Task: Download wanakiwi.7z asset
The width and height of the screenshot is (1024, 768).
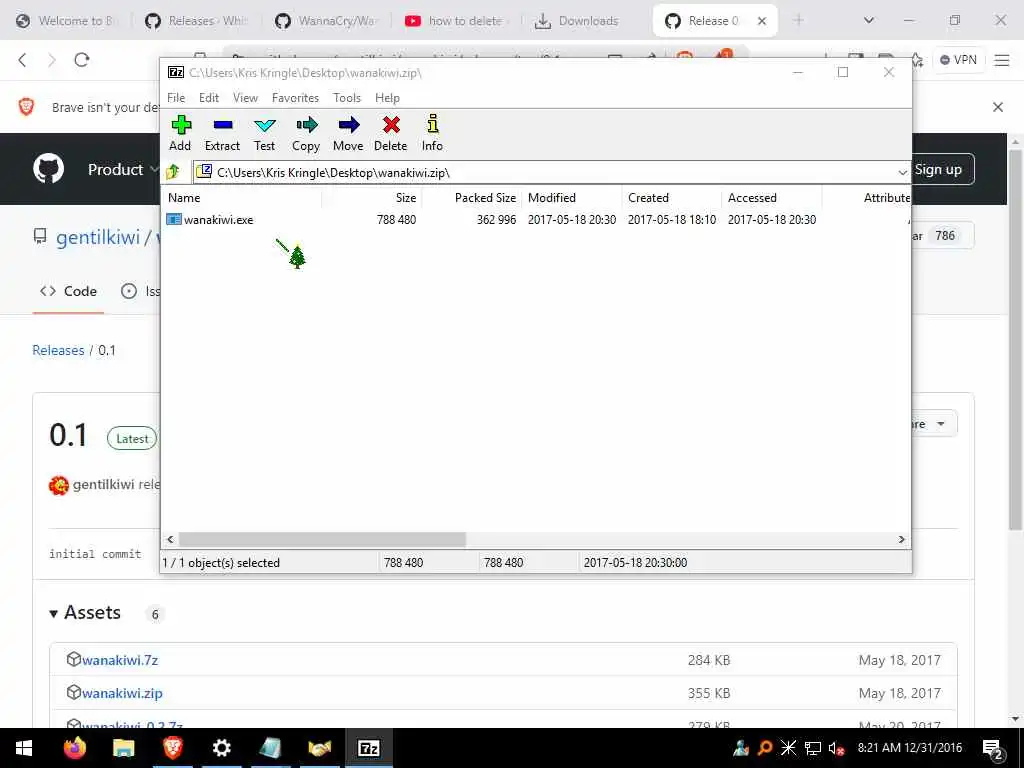Action: pos(120,660)
